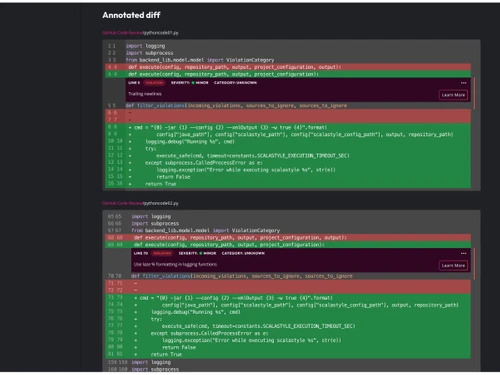Click SEVERITY: MINOR in the LINE 5 annotation
This screenshot has width=500, height=375.
[189, 83]
